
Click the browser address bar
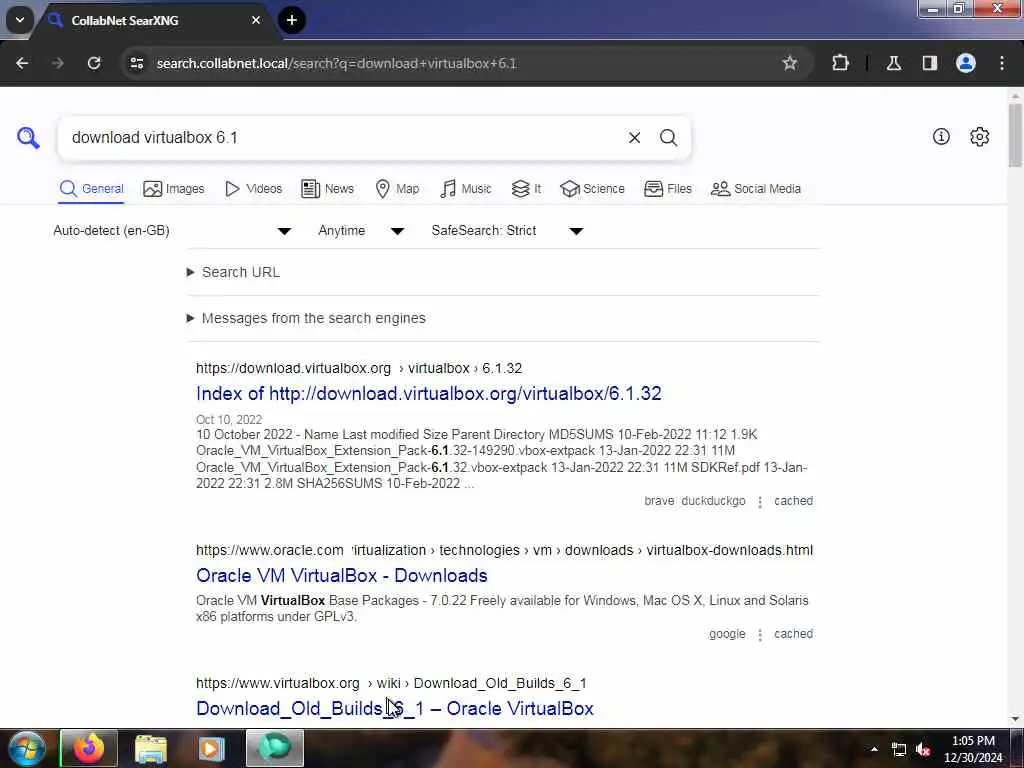click(457, 63)
